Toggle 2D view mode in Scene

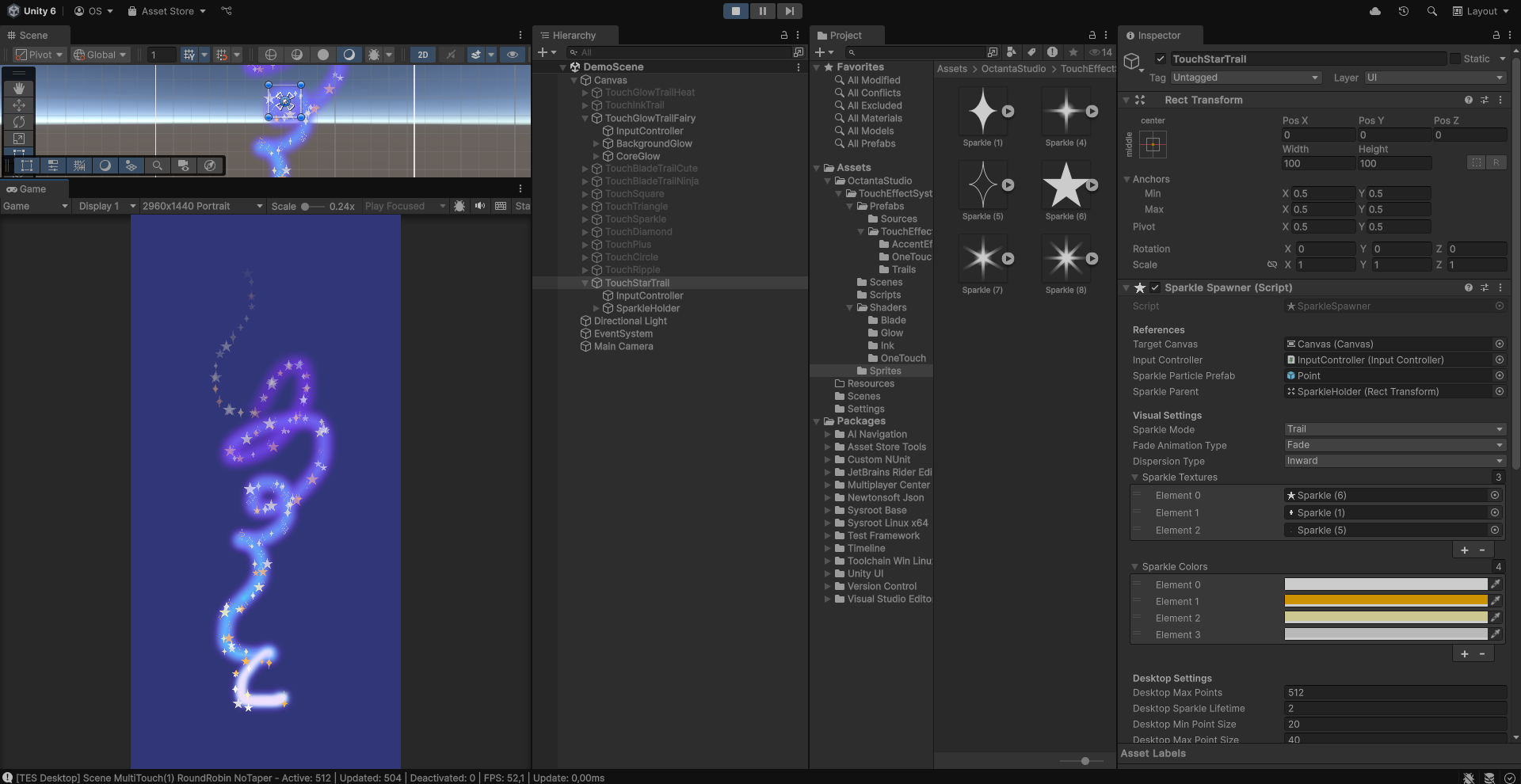pyautogui.click(x=423, y=55)
